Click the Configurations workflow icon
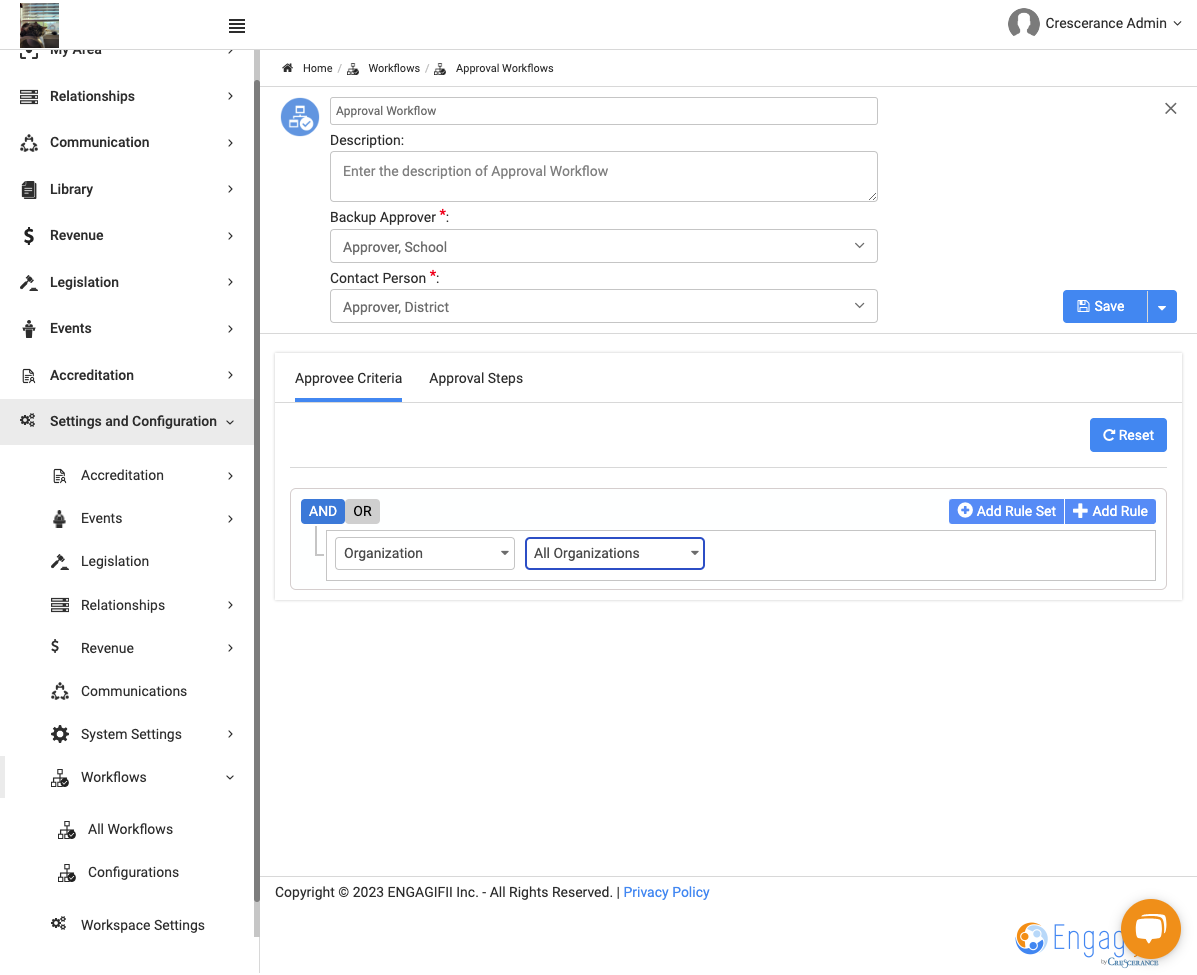1197x975 pixels. click(x=66, y=873)
